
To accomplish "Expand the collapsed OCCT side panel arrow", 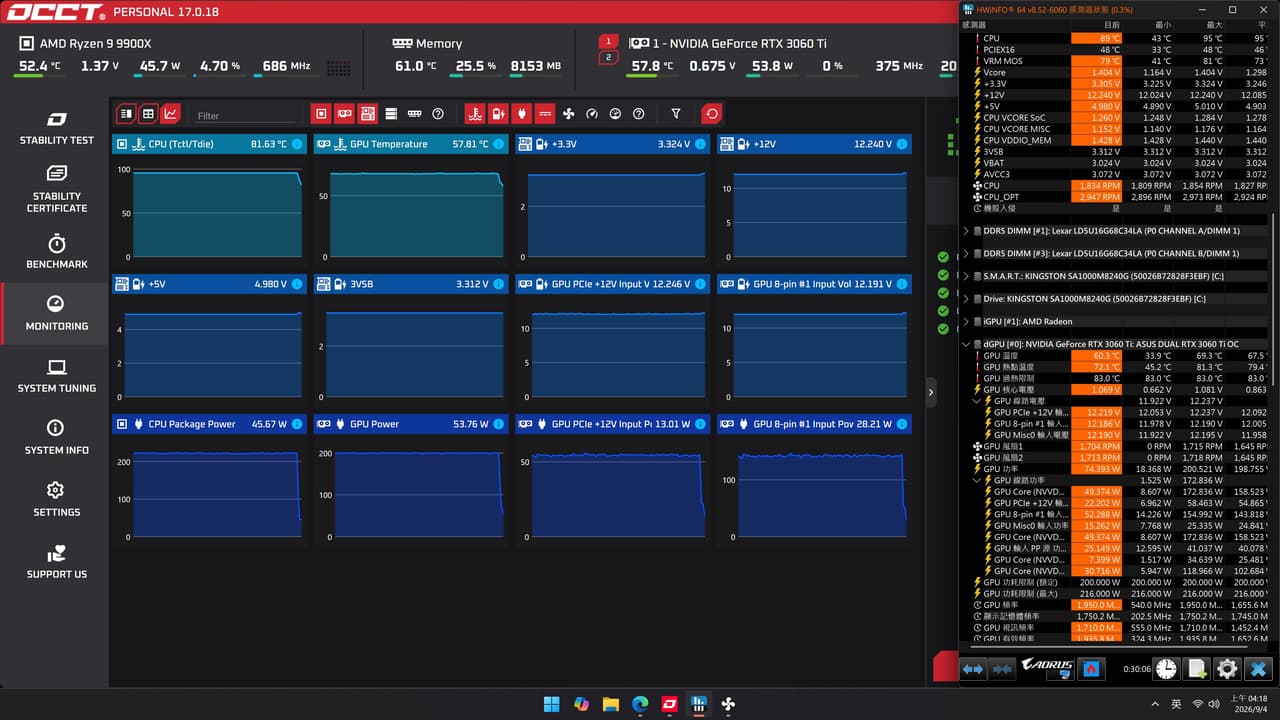I will [931, 392].
